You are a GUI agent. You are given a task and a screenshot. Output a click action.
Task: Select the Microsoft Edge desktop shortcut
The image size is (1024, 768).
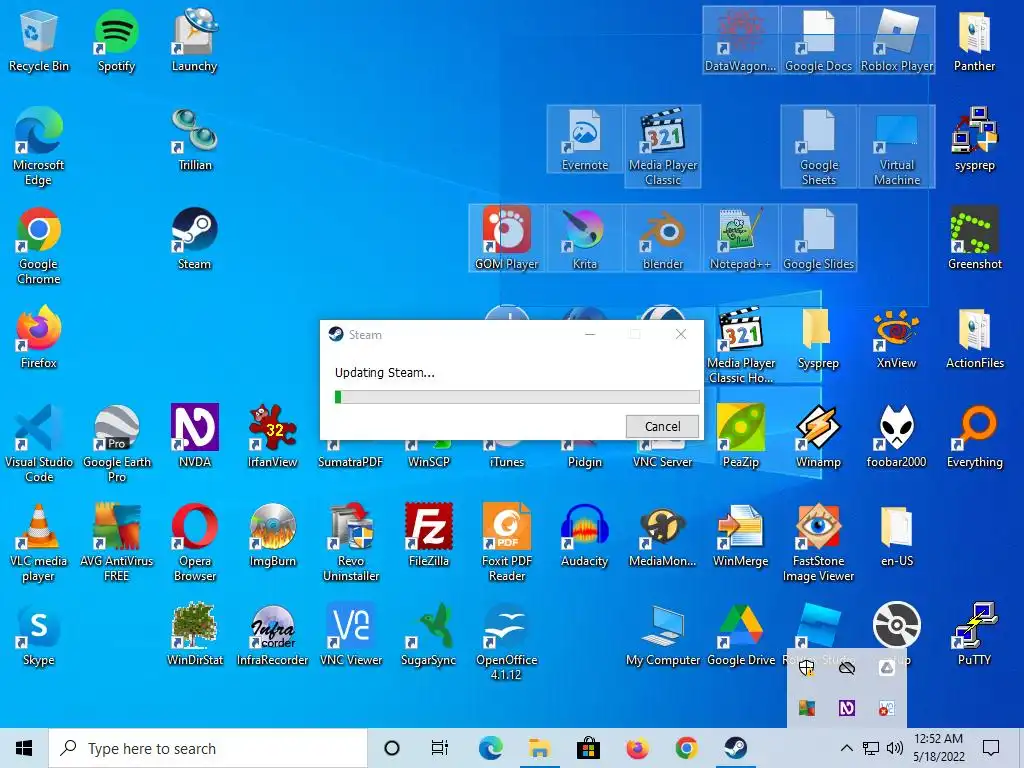[39, 147]
